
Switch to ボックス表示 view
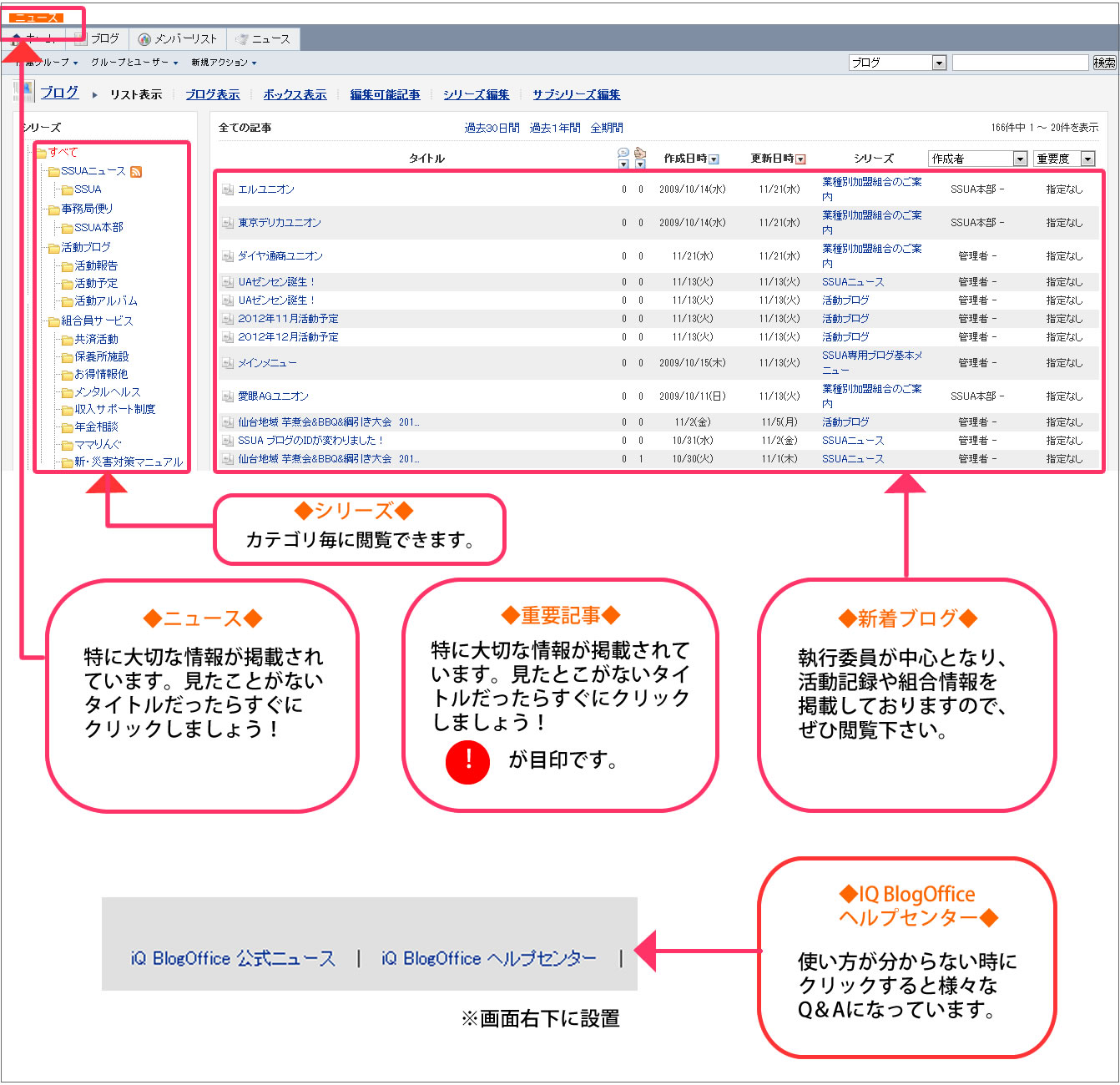(x=295, y=95)
